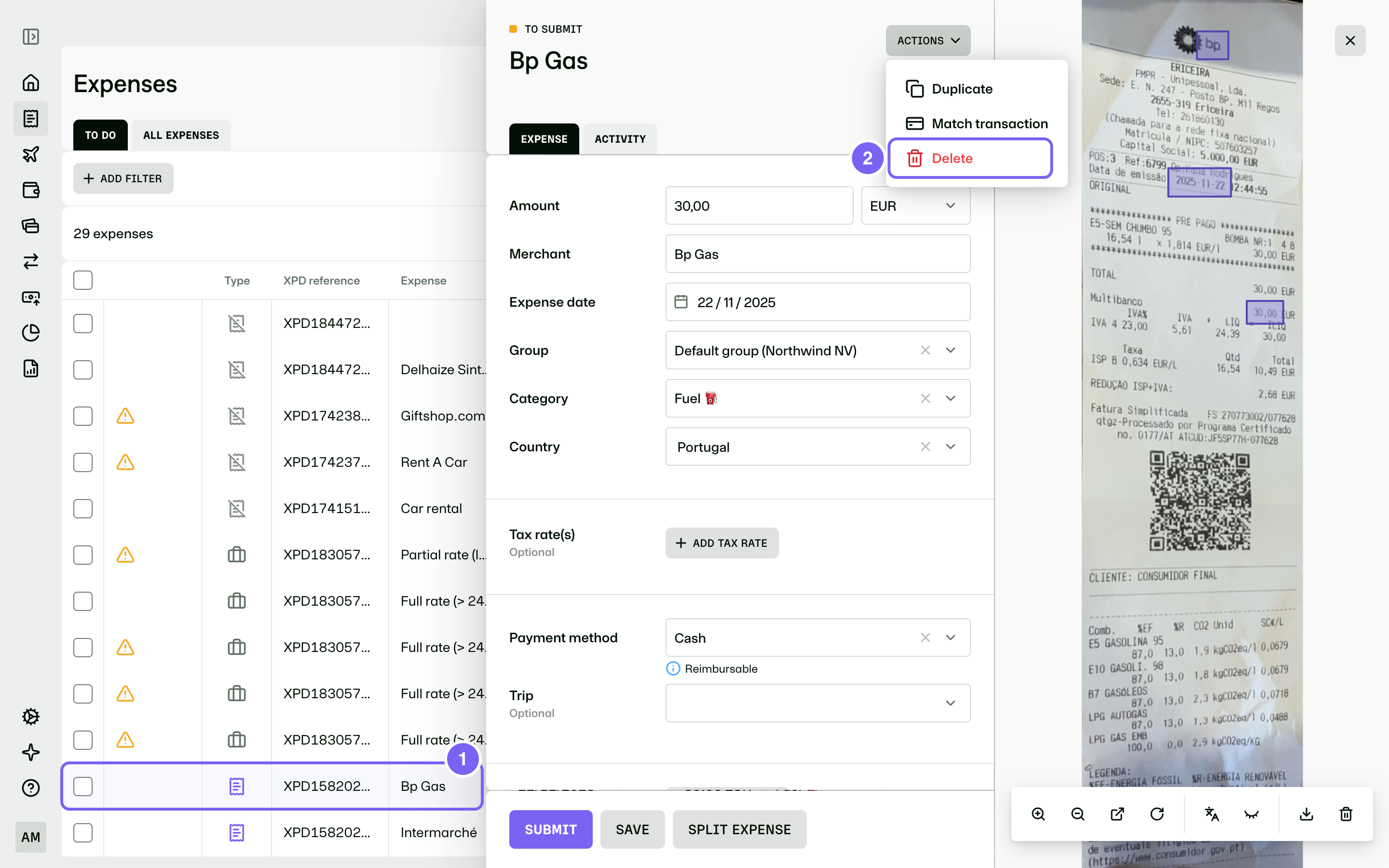This screenshot has width=1389, height=868.
Task: Tick the checkbox for Intermarché row
Action: [x=82, y=832]
